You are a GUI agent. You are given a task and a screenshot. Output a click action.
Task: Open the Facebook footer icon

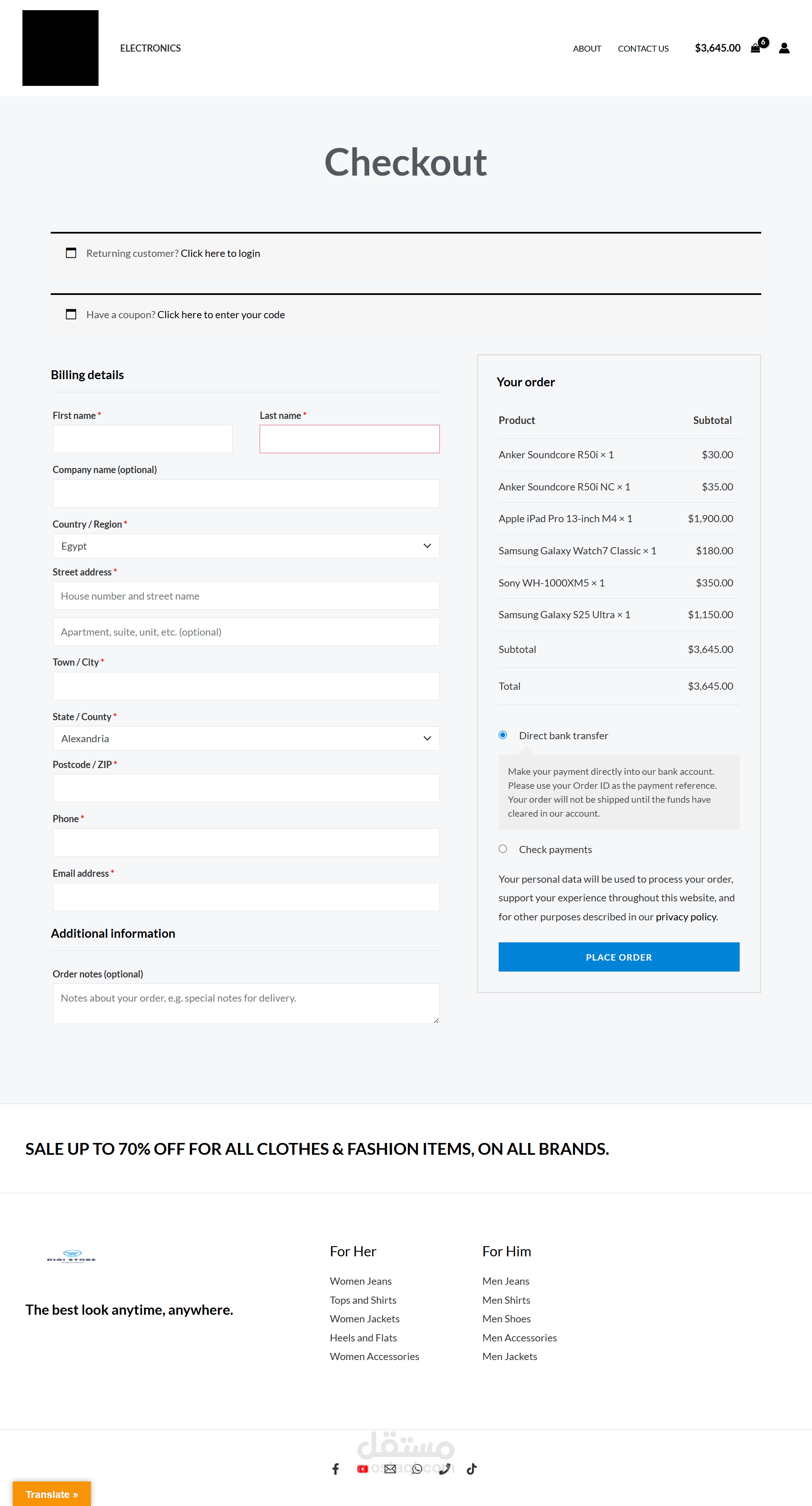click(335, 1469)
